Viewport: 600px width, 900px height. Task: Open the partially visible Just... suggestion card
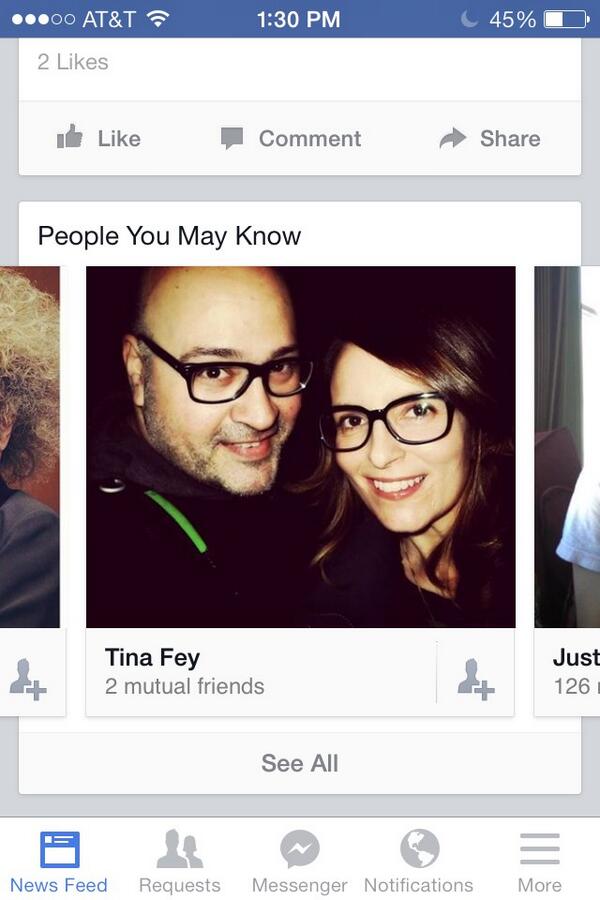[x=567, y=447]
